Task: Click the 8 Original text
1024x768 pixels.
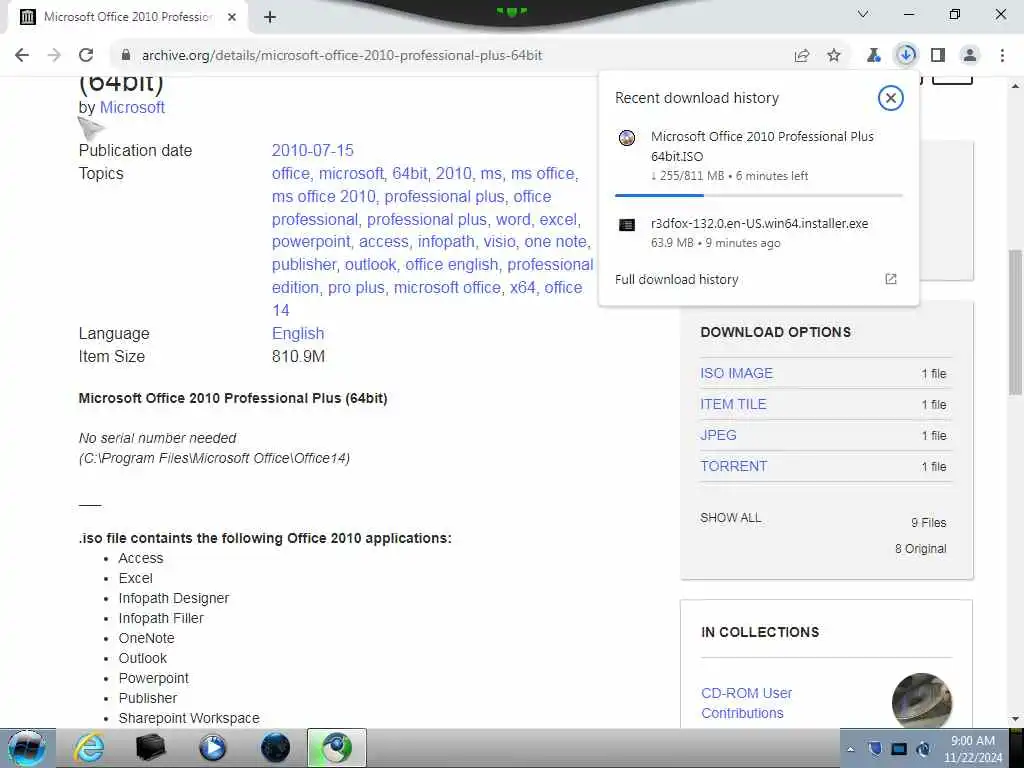Action: 920,549
